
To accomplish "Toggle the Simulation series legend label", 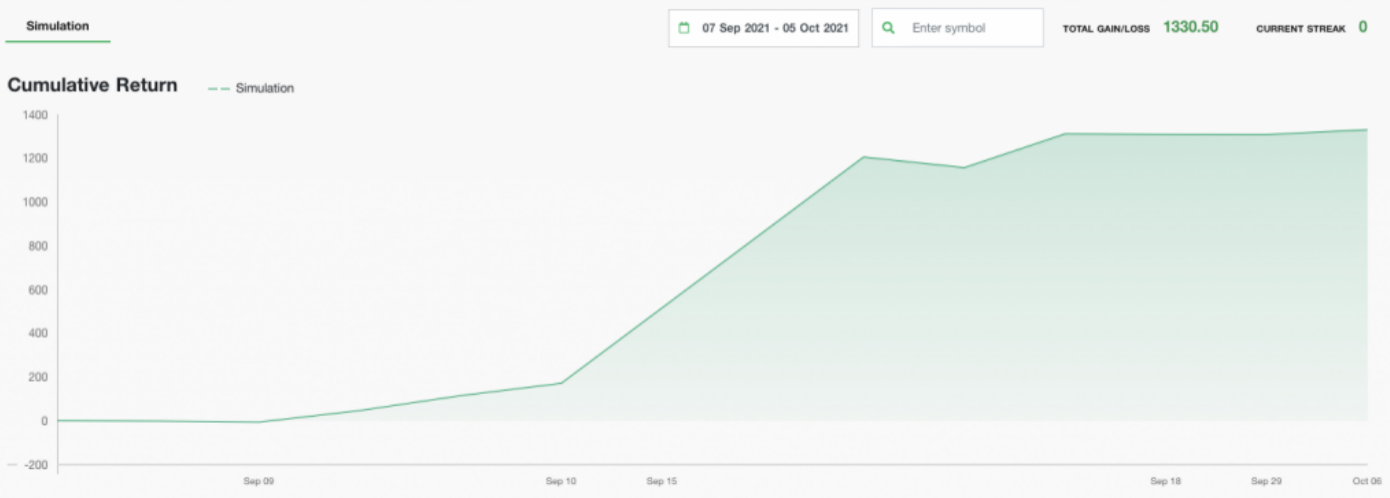I will 264,89.
